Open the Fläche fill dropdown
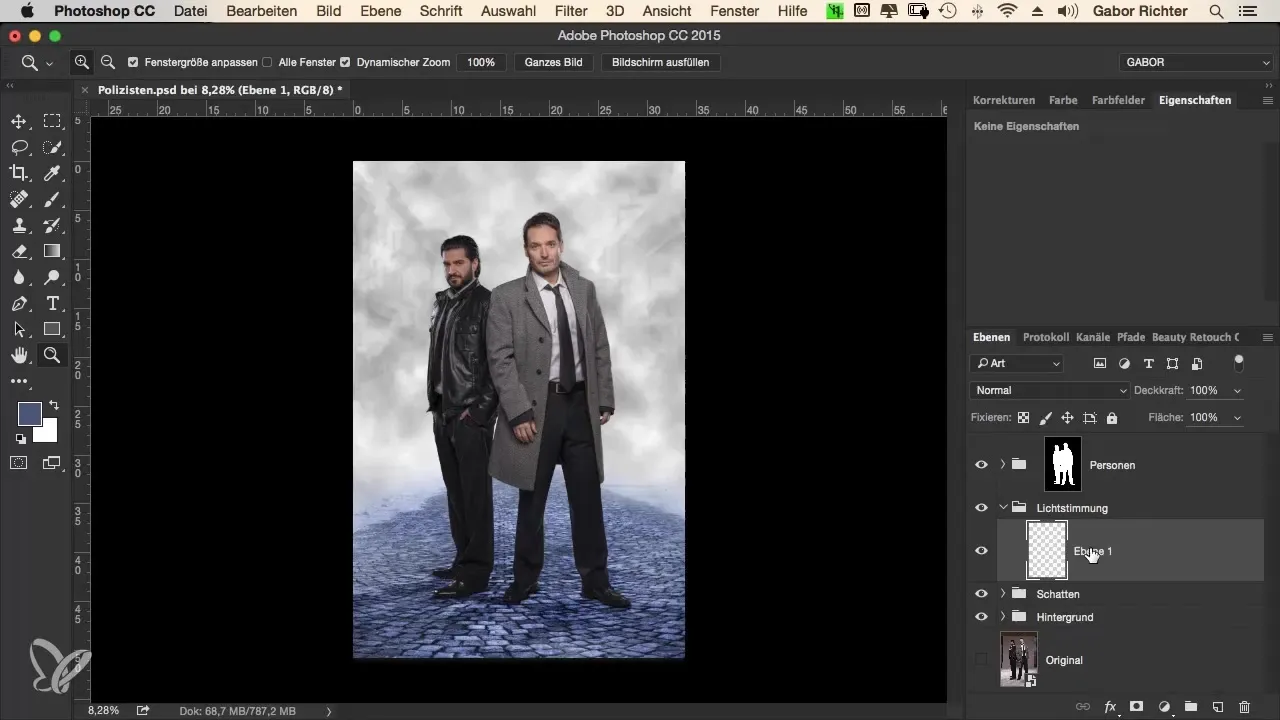This screenshot has height=720, width=1280. pos(1239,417)
